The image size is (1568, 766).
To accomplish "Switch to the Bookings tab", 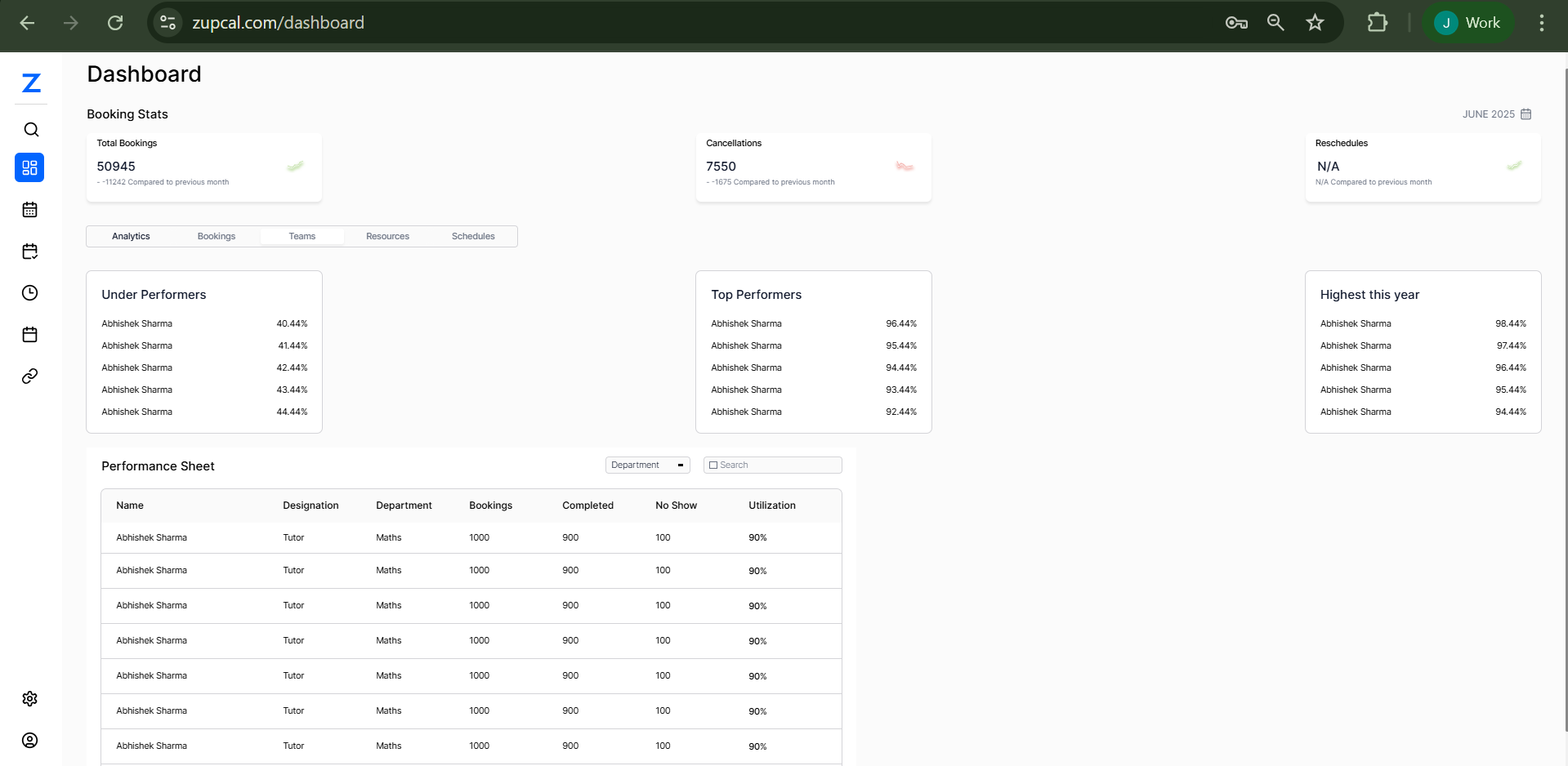I will 216,236.
